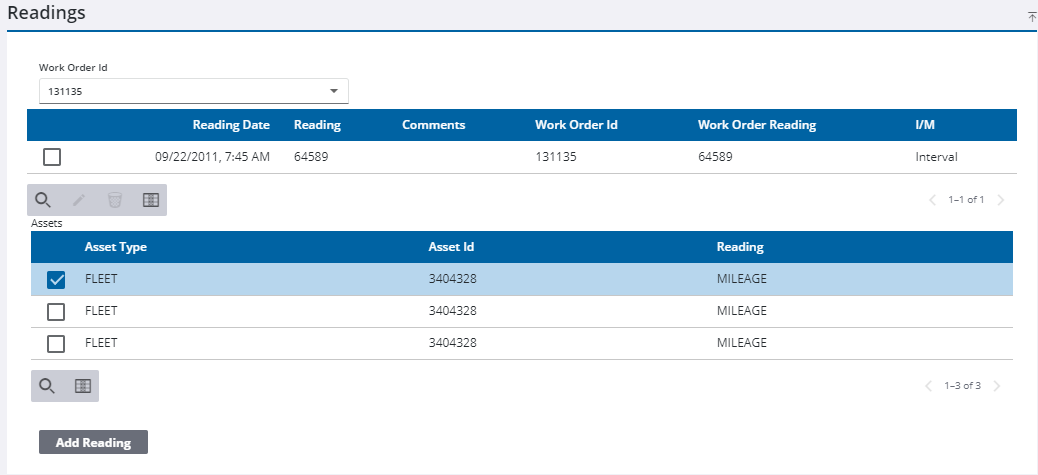This screenshot has width=1038, height=475.
Task: Click search icon in Assets toolbar
Action: (47, 386)
